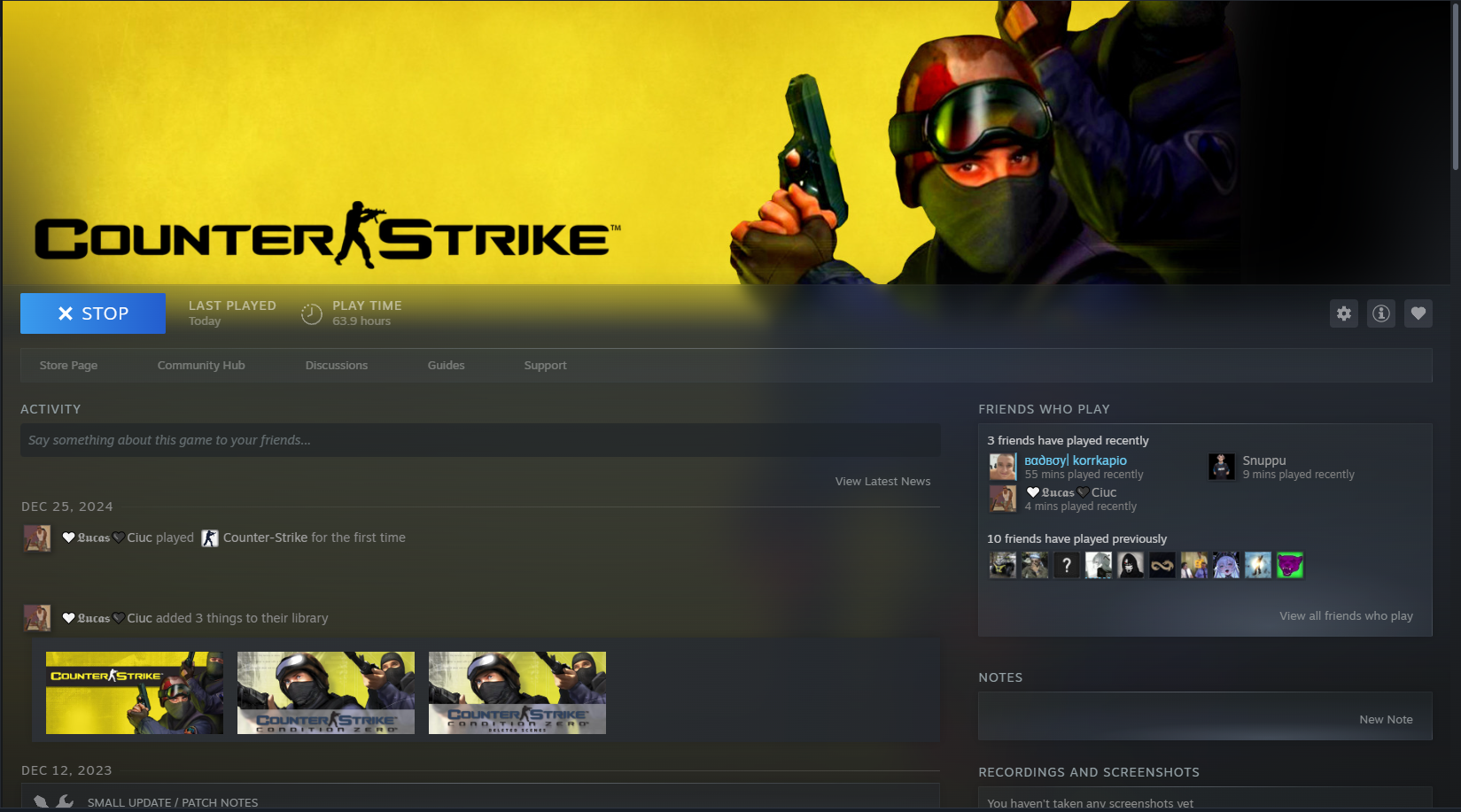This screenshot has width=1461, height=812.
Task: Open the Support tab
Action: click(x=545, y=366)
